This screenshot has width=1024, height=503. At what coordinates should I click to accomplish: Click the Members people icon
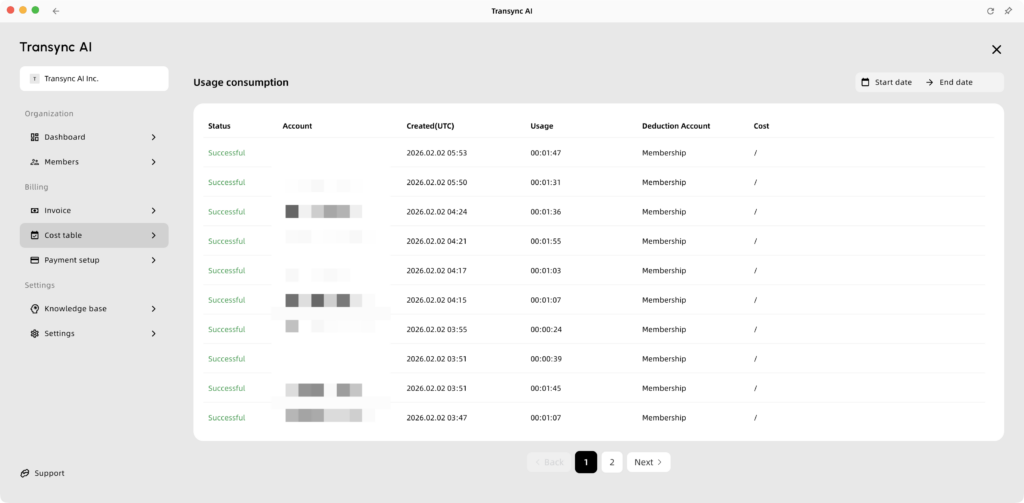click(x=35, y=162)
